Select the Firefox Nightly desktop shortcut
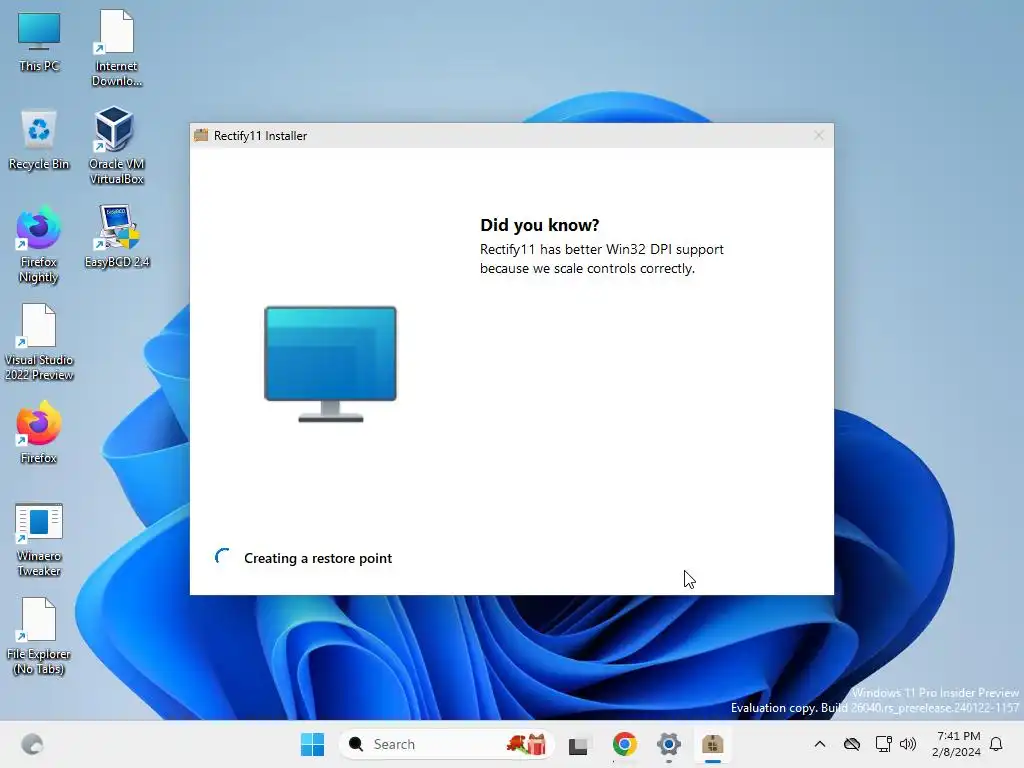The height and width of the screenshot is (768, 1024). tap(39, 245)
